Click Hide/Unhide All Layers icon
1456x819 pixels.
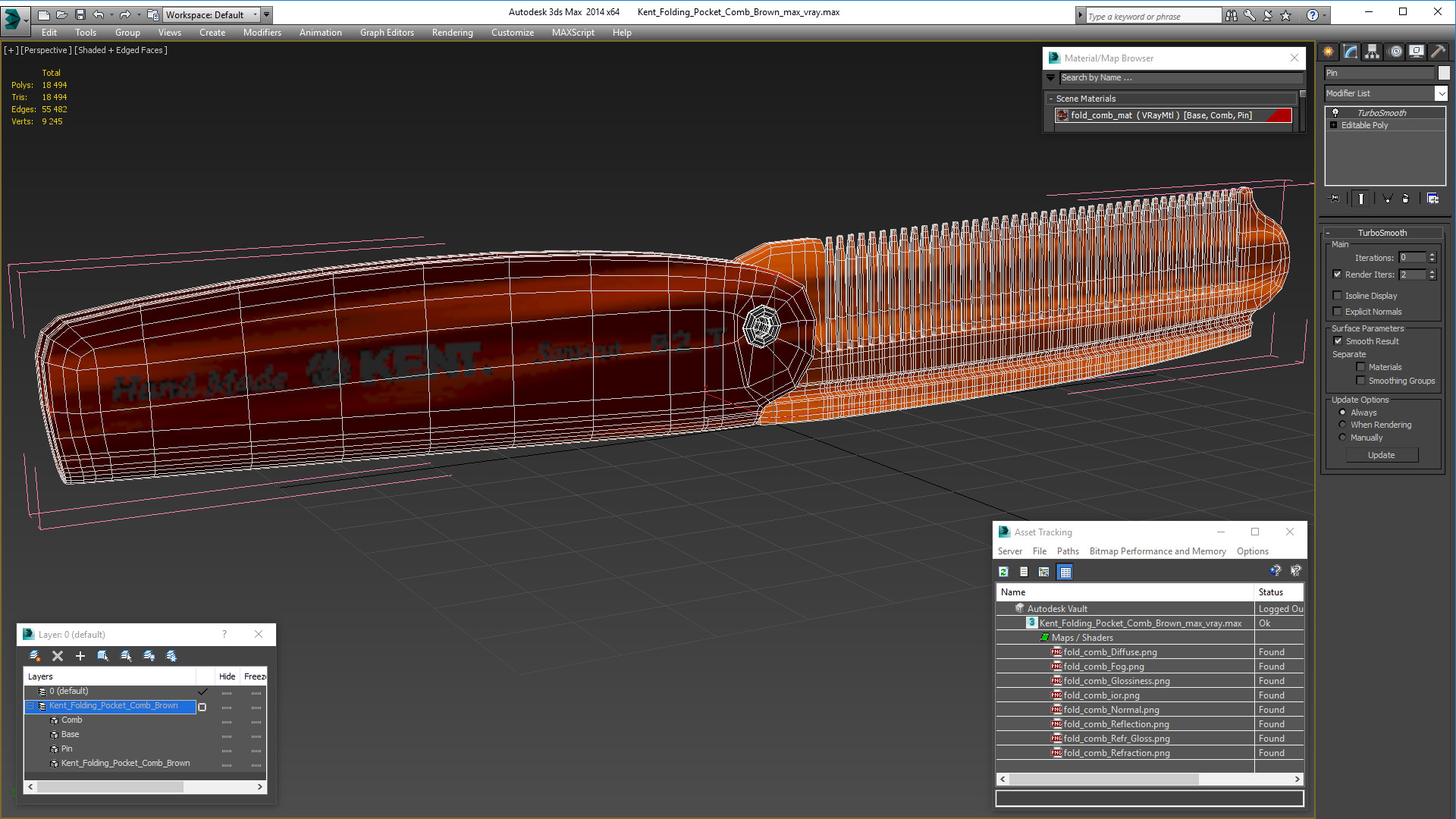click(149, 656)
